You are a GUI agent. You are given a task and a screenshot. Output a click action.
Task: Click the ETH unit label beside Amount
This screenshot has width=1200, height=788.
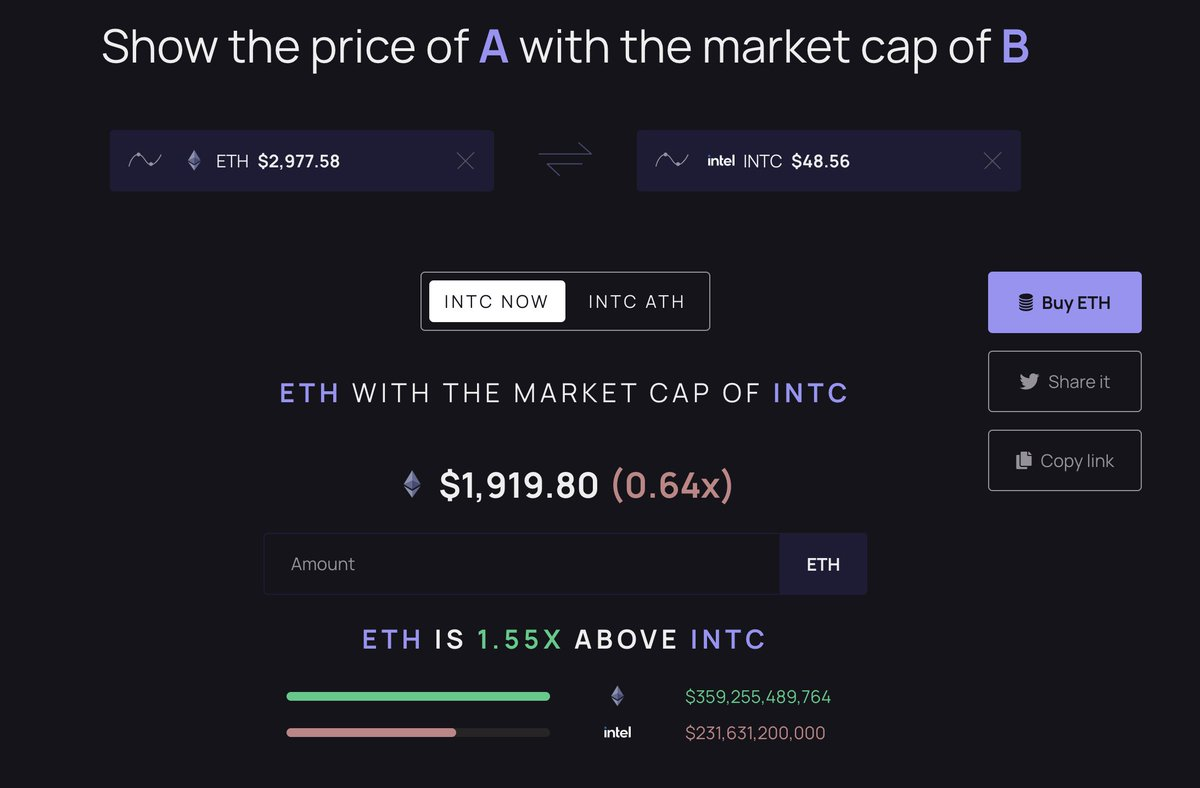823,564
